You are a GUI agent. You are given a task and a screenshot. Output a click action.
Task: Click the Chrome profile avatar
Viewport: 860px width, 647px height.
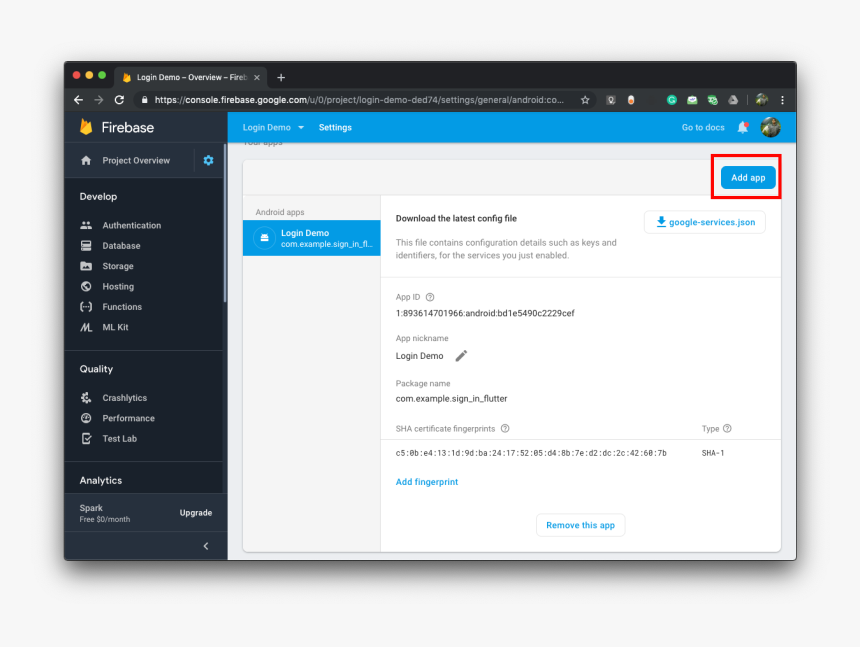click(761, 99)
